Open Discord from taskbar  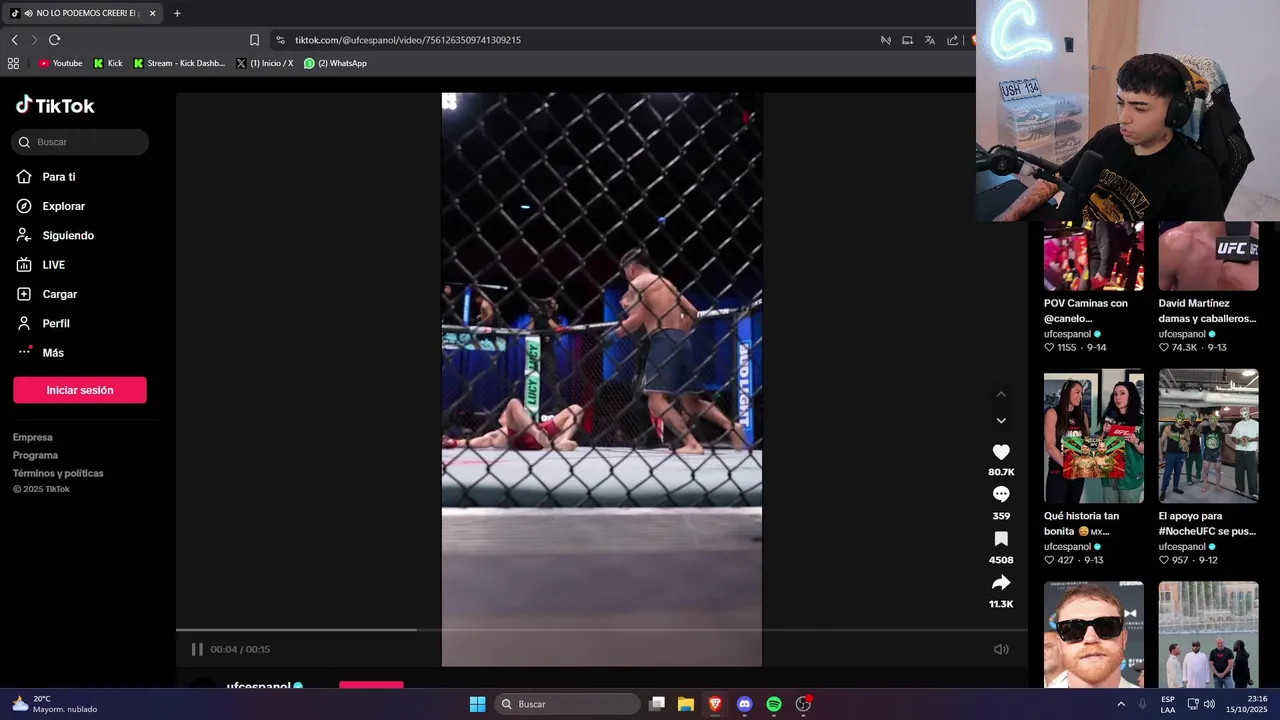coord(744,704)
